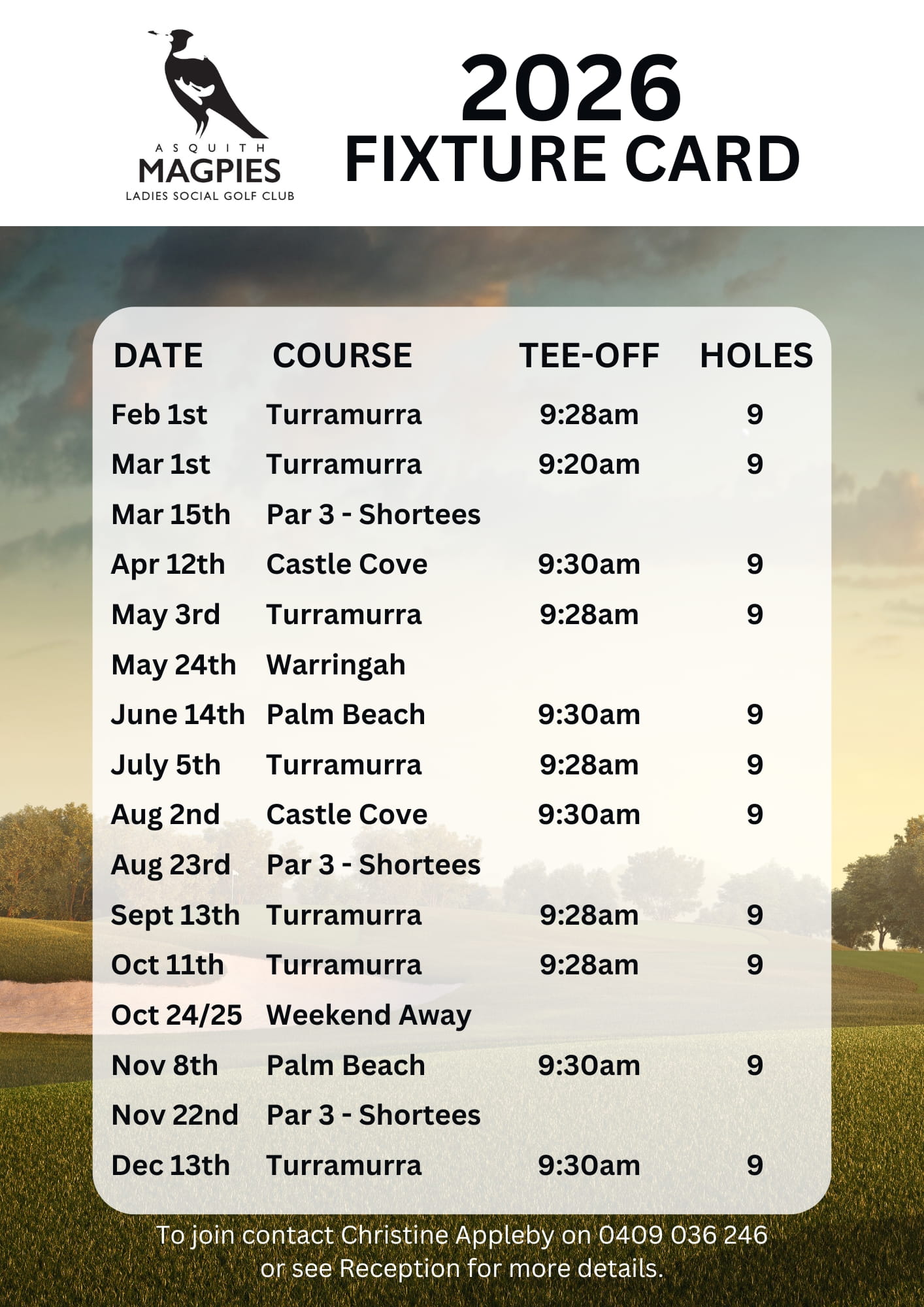Image resolution: width=924 pixels, height=1307 pixels.
Task: Click the Weekend Away entry
Action: 369,1016
